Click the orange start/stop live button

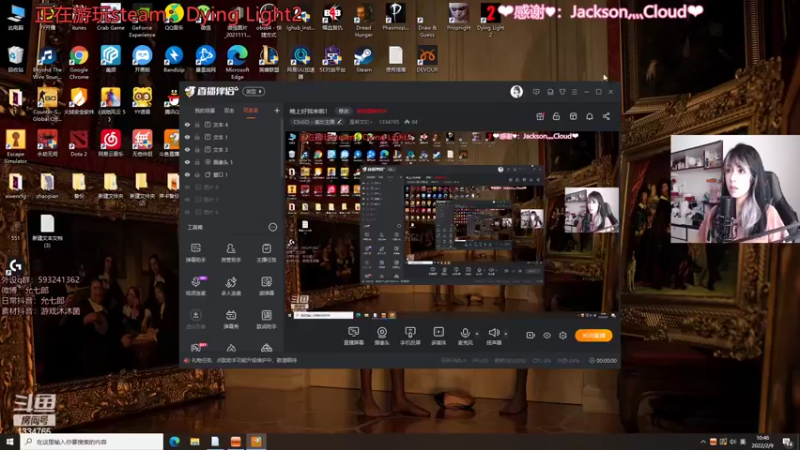point(593,335)
